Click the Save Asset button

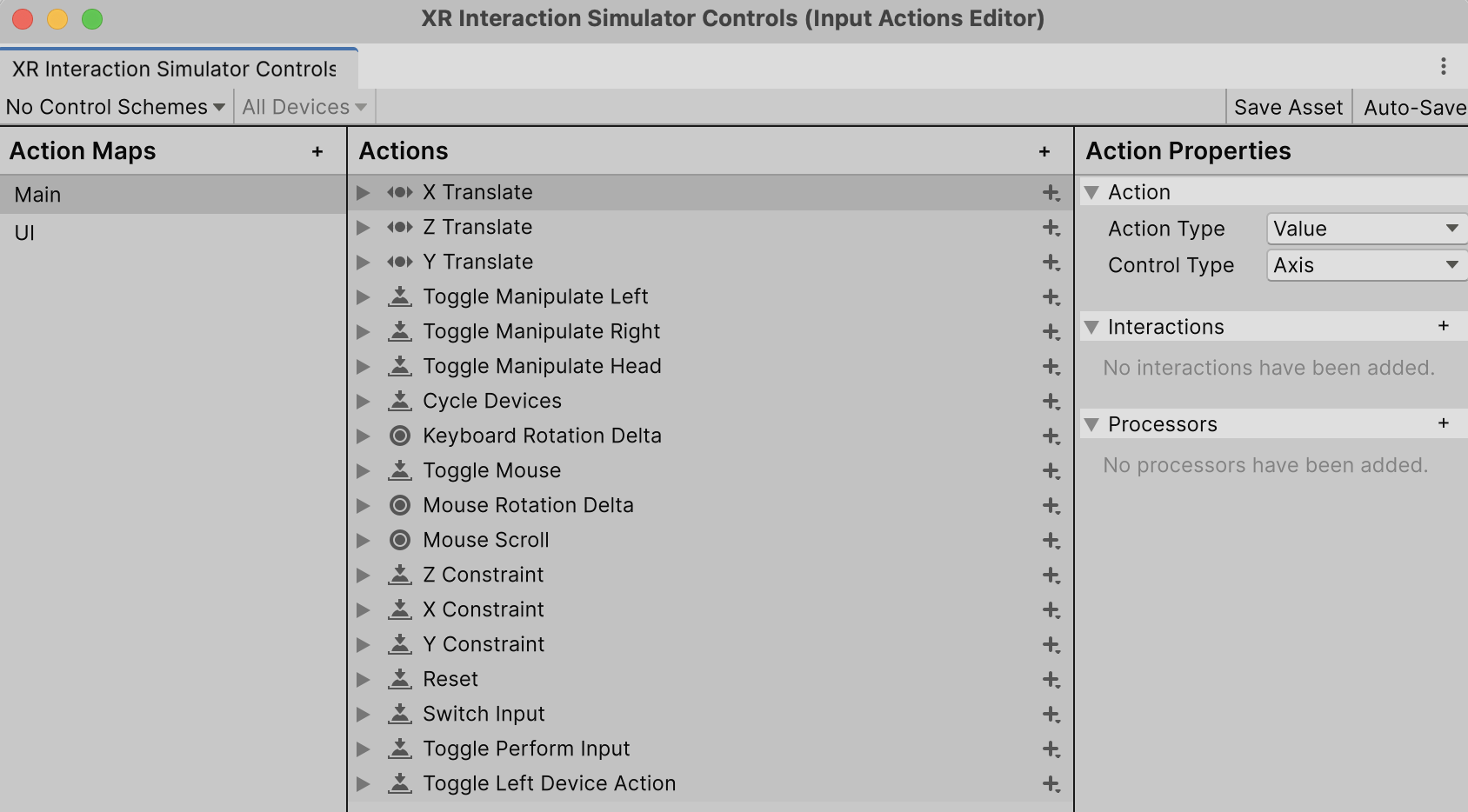[x=1288, y=106]
